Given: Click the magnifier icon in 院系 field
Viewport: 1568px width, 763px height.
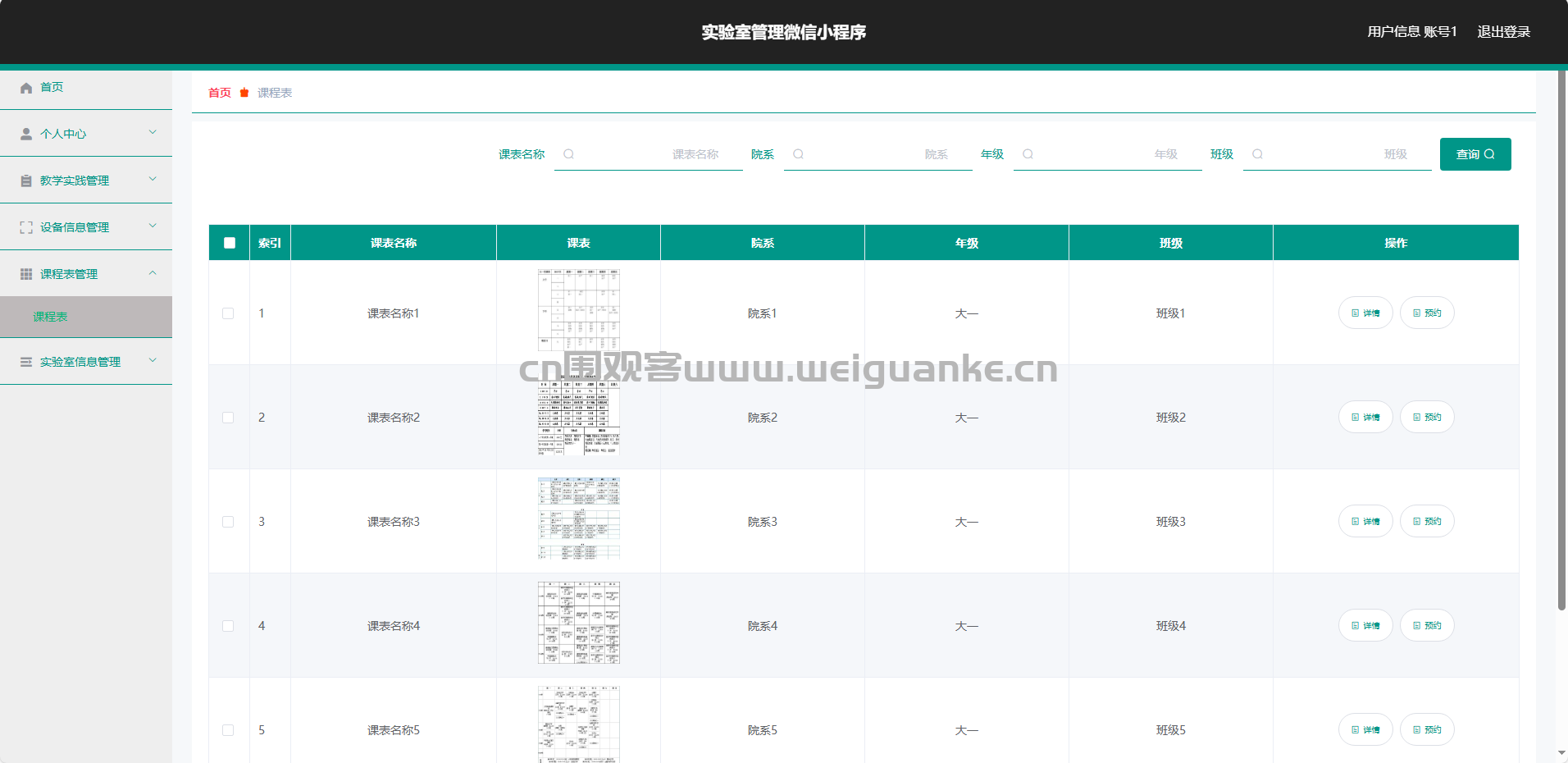Looking at the screenshot, I should (798, 154).
